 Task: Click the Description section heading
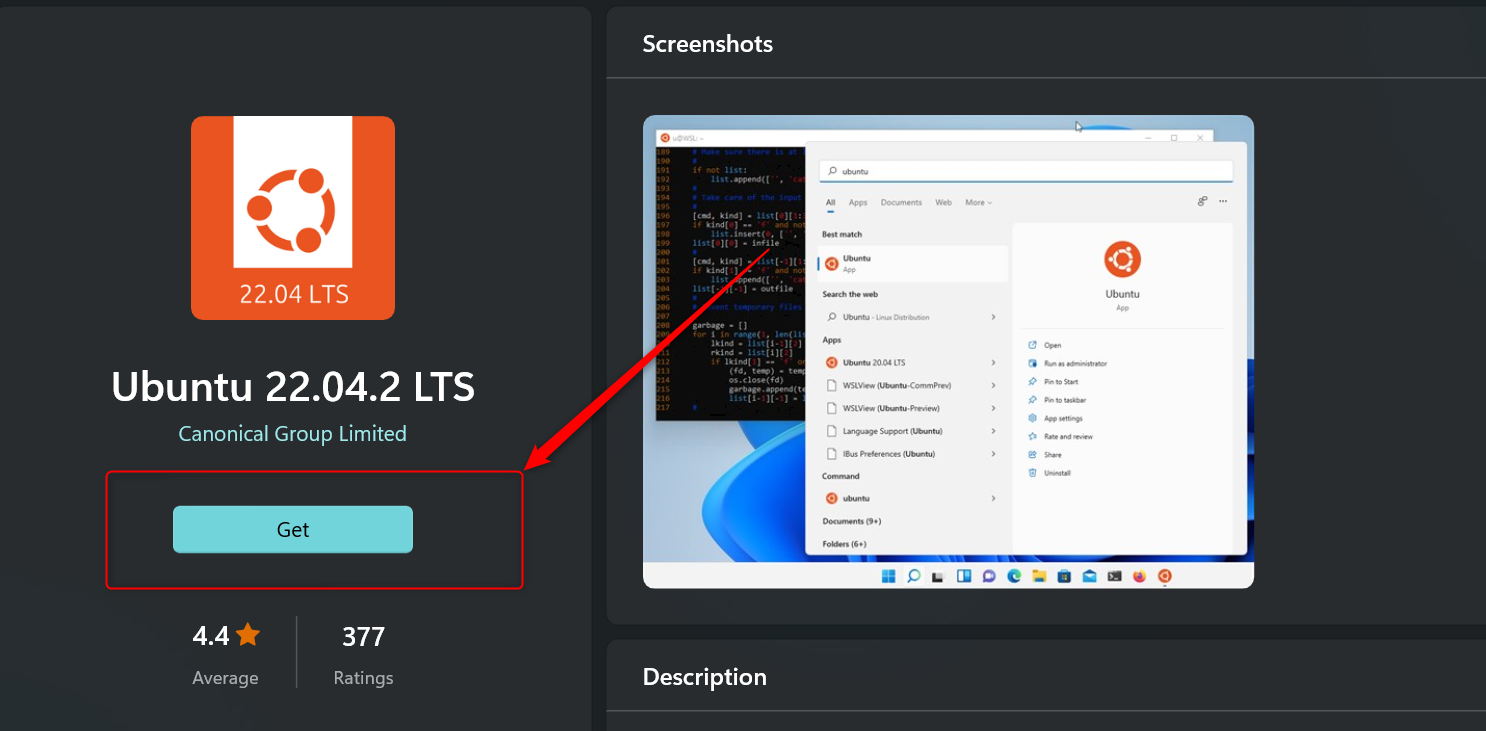click(x=704, y=677)
